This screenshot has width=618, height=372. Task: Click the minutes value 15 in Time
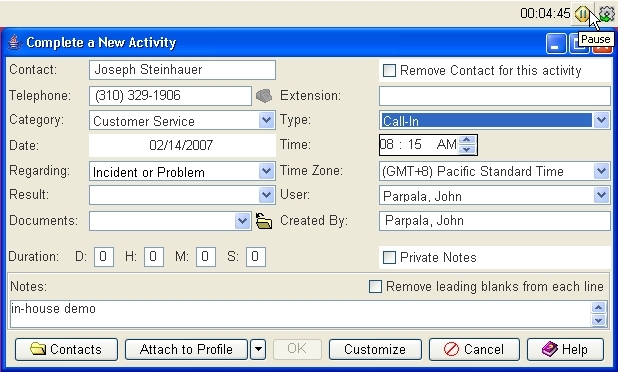415,145
